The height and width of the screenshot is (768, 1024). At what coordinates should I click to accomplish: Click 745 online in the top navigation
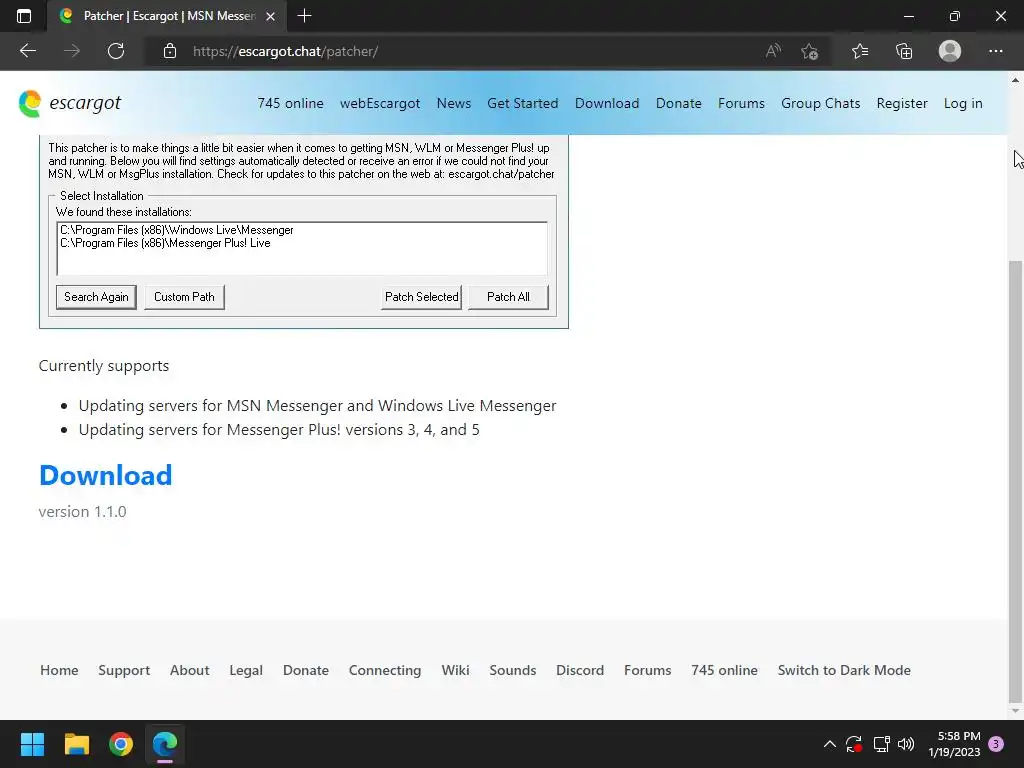(290, 103)
